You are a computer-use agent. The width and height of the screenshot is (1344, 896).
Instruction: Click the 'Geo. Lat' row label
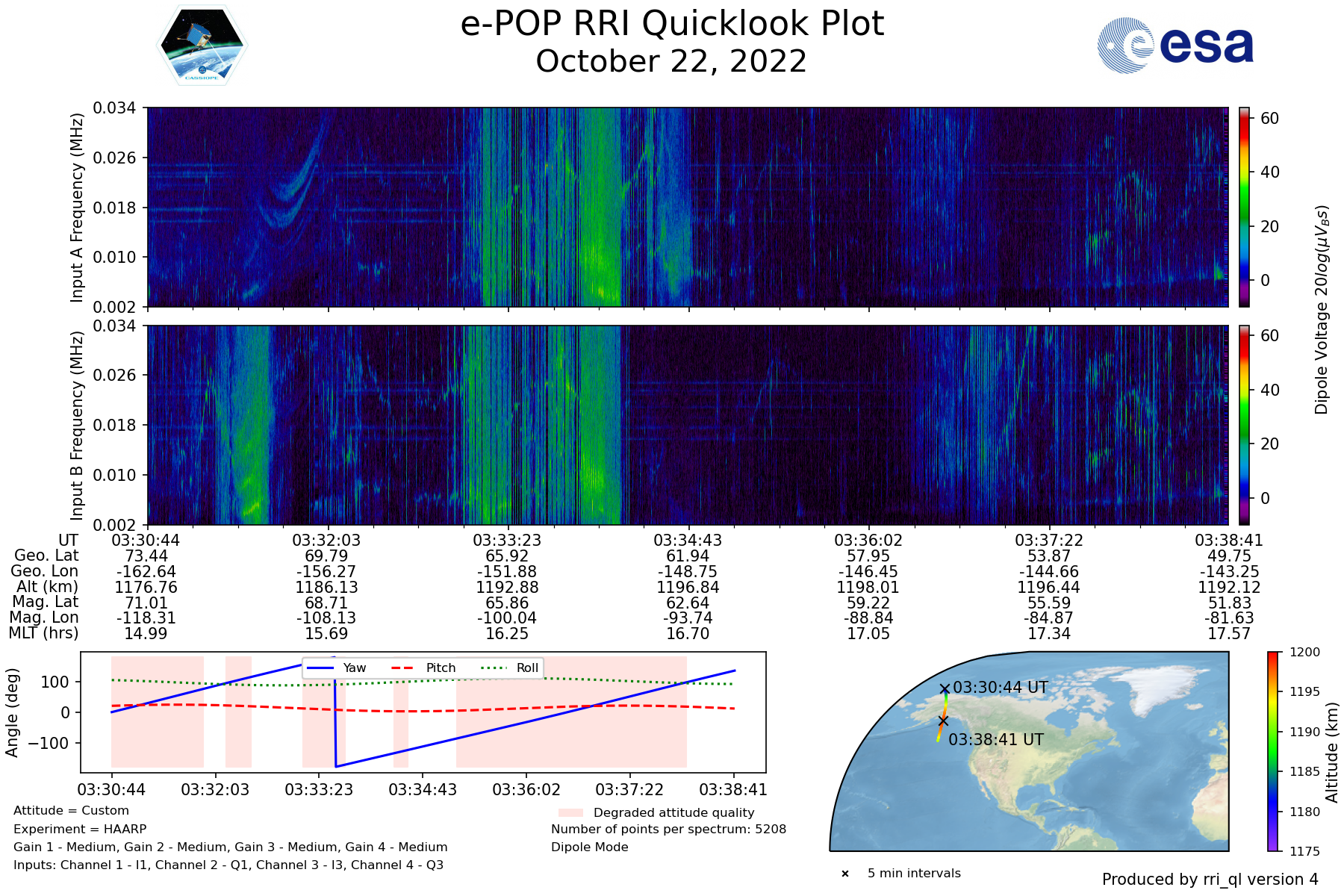tap(46, 556)
